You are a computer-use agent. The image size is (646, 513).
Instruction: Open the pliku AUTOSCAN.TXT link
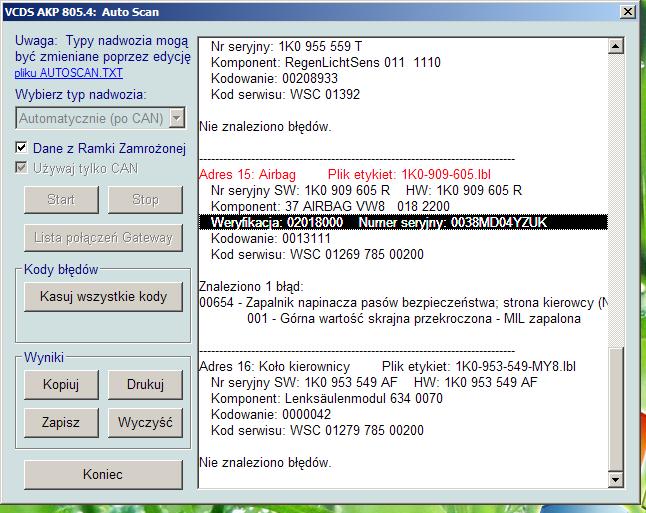[68, 73]
